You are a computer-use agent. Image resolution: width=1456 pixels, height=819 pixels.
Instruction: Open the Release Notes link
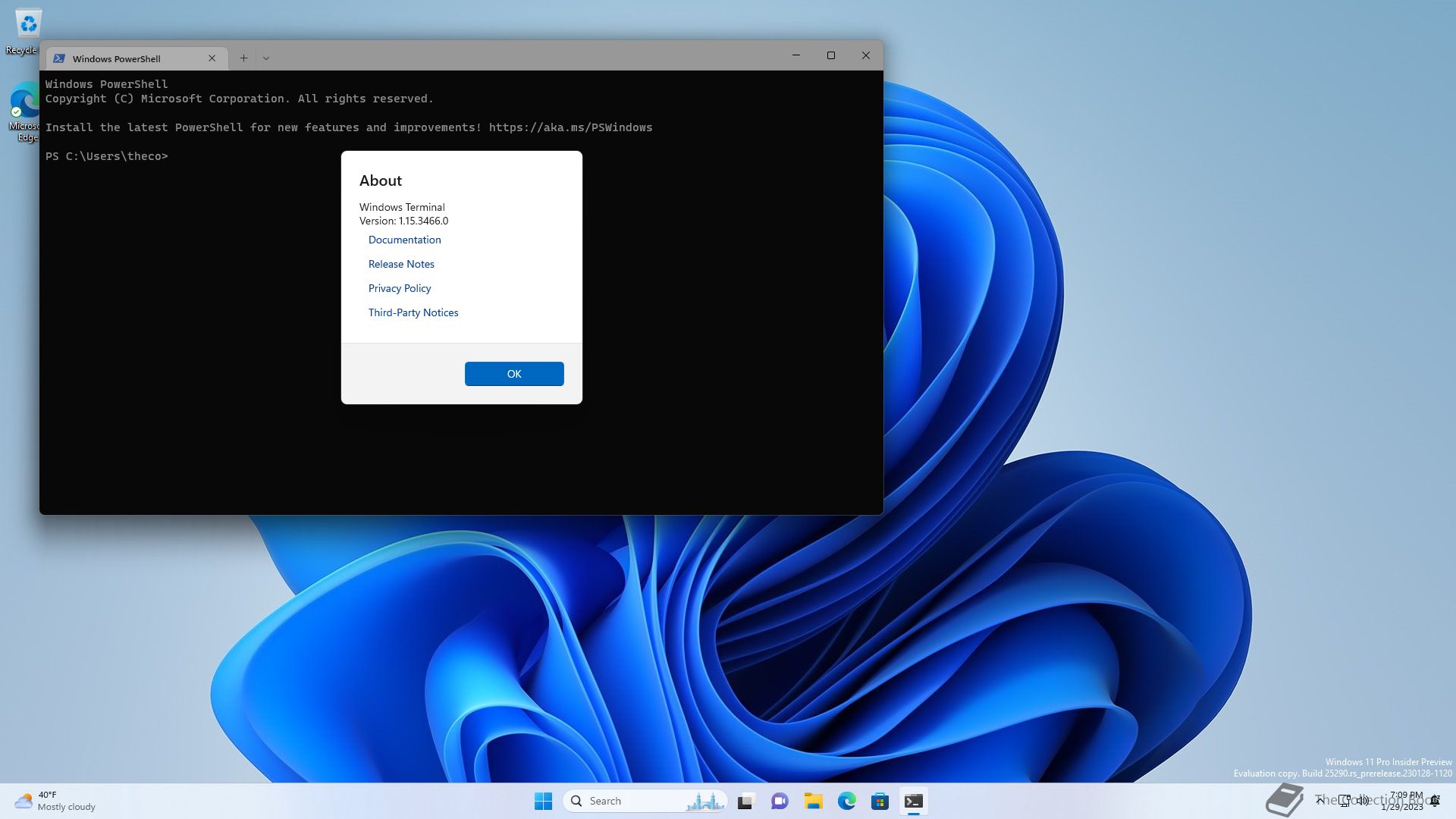coord(401,264)
